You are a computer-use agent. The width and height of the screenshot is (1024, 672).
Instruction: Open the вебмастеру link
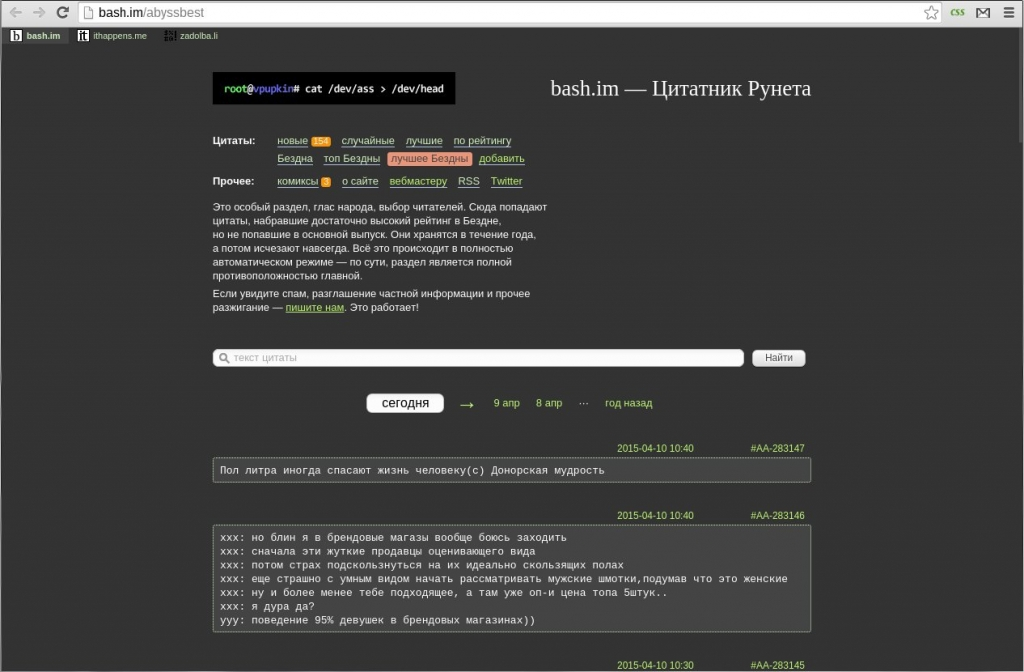[x=418, y=182]
